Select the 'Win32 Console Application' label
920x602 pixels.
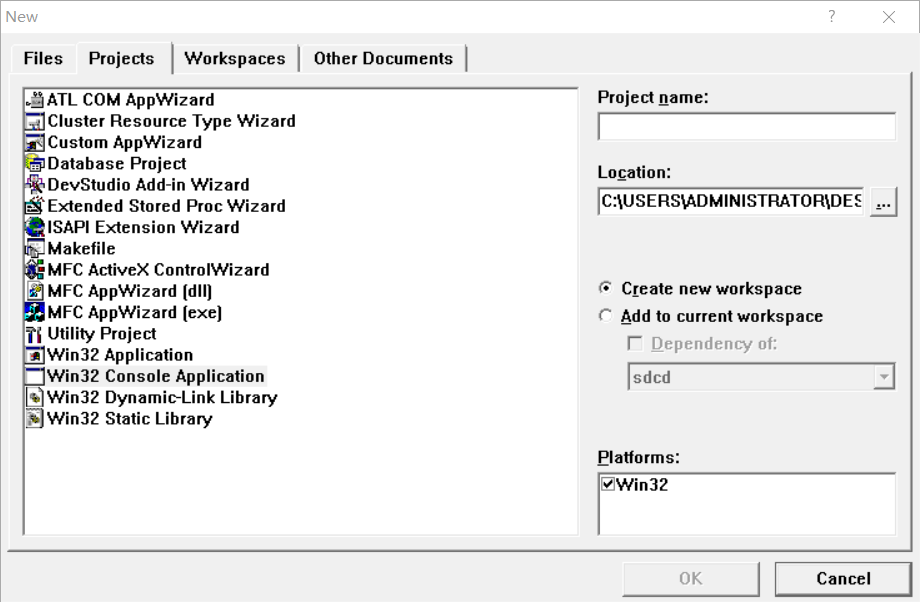tap(156, 376)
